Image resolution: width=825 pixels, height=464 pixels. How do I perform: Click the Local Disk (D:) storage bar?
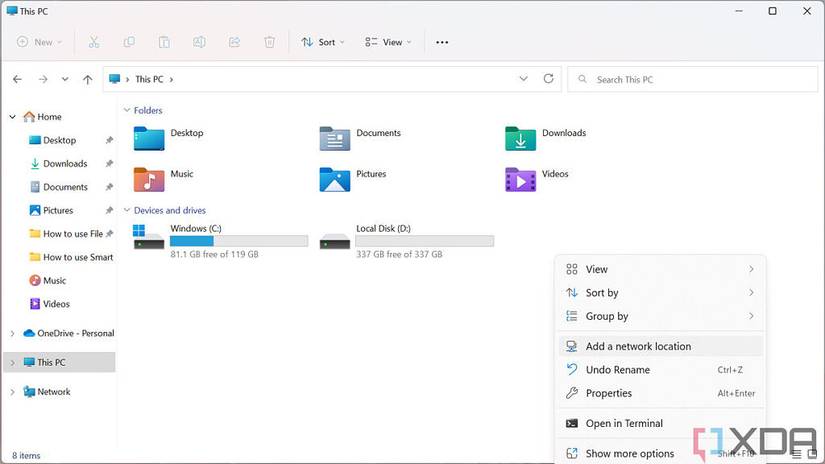click(425, 241)
